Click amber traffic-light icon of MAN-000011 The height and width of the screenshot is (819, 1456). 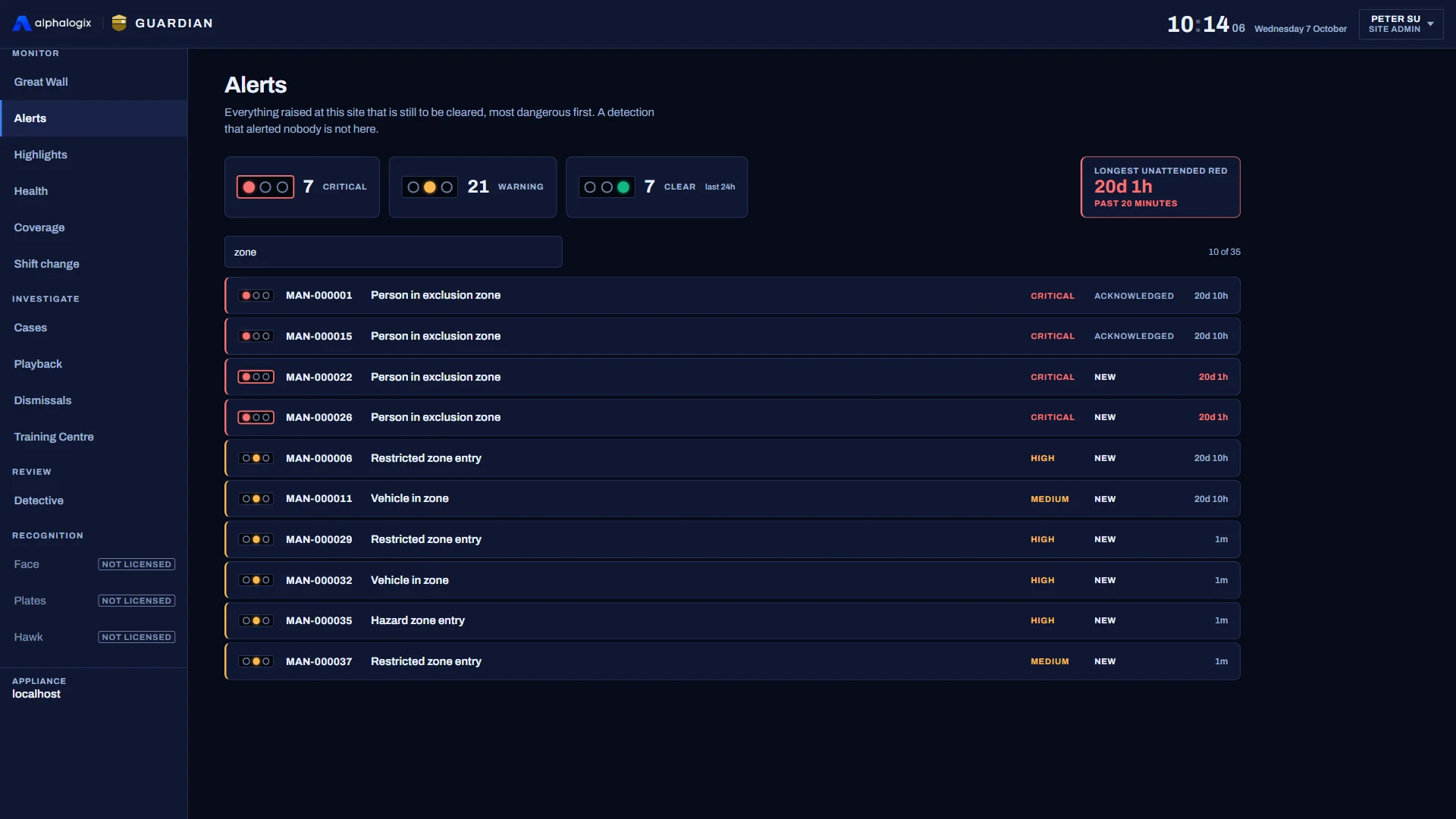click(256, 499)
